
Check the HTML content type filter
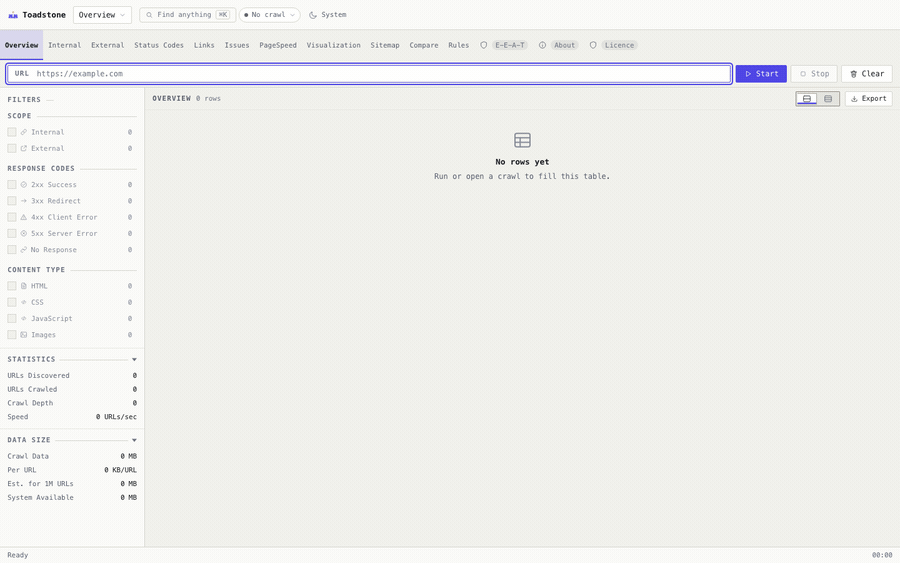point(11,286)
